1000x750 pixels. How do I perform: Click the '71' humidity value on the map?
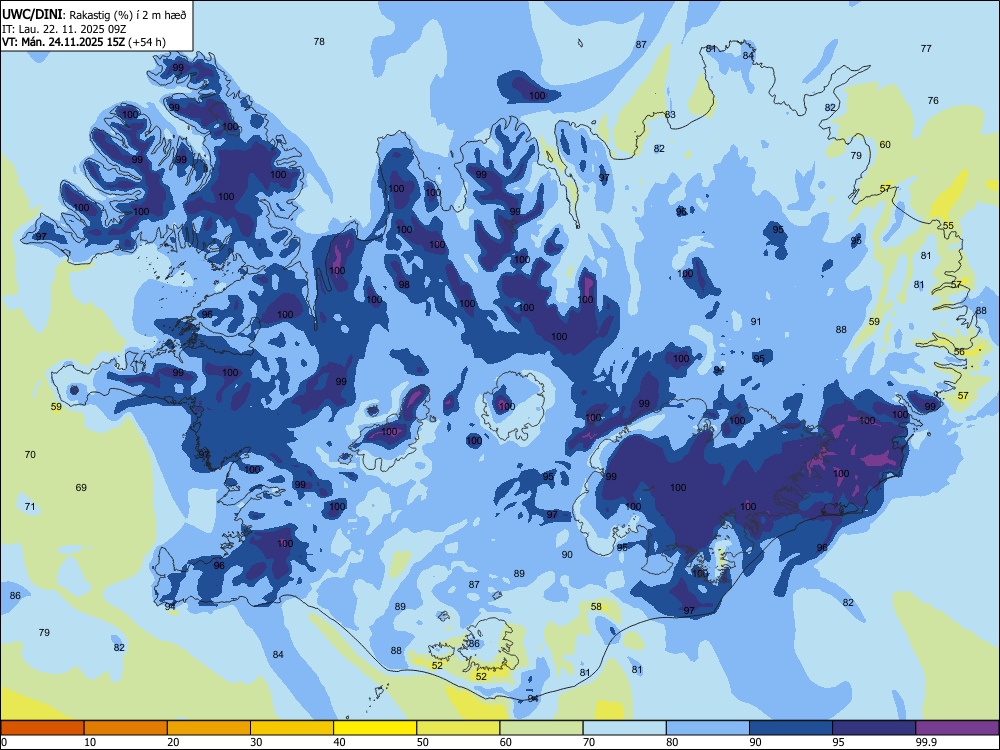click(30, 507)
